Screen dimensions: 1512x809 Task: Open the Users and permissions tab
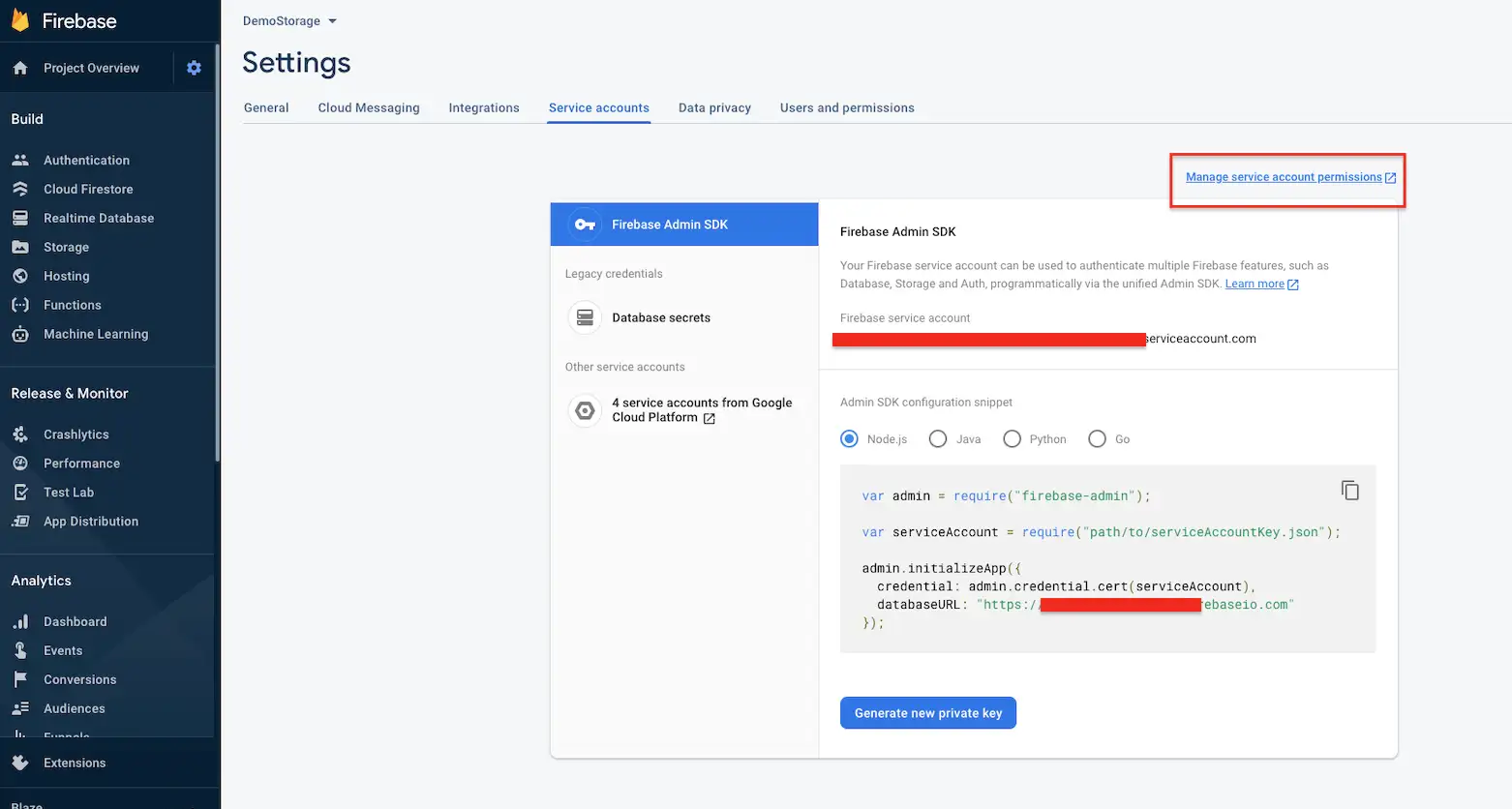coord(847,107)
